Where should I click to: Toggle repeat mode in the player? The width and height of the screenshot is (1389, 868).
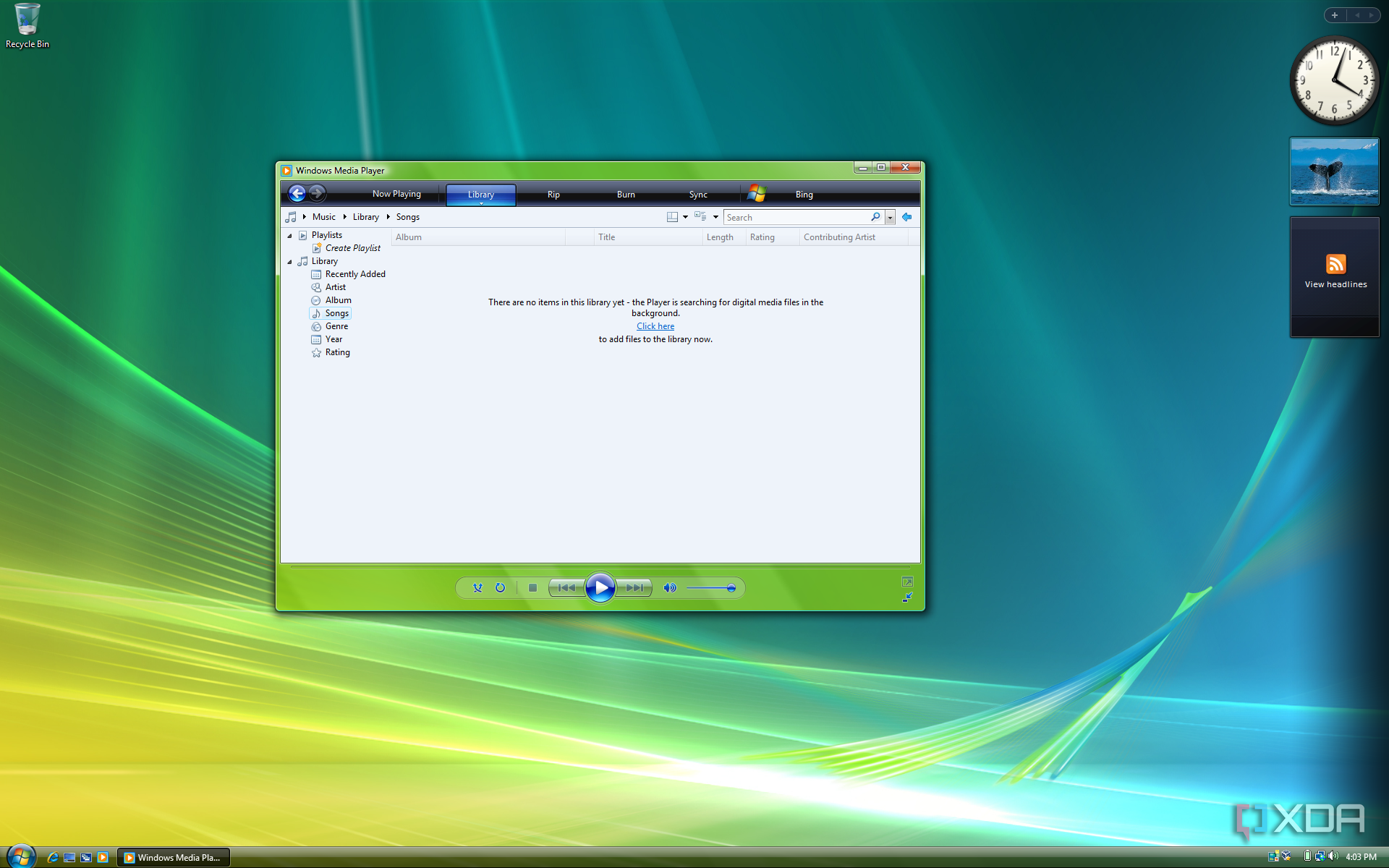[x=500, y=588]
